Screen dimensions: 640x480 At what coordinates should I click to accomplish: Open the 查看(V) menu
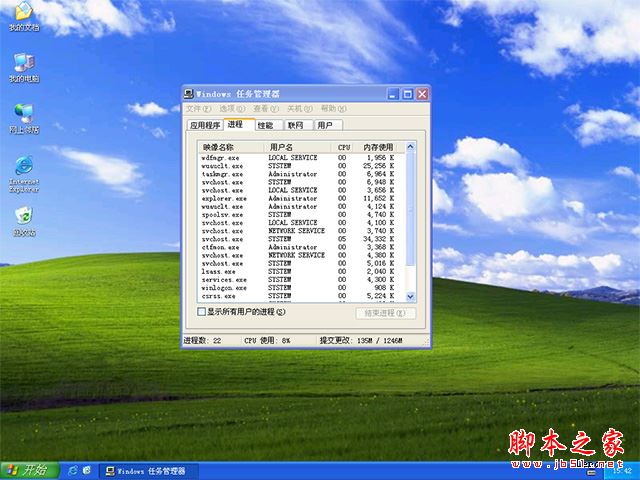pos(266,109)
